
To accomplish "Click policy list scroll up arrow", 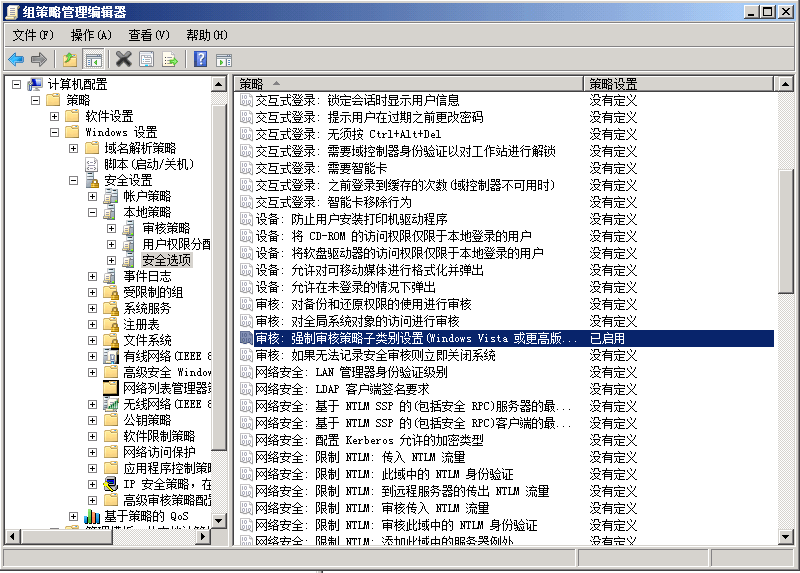I will [785, 84].
